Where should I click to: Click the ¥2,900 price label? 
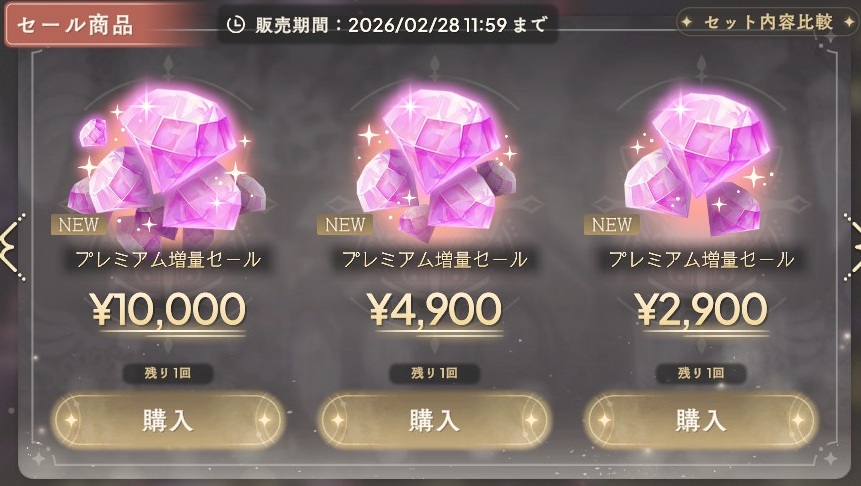pos(702,309)
